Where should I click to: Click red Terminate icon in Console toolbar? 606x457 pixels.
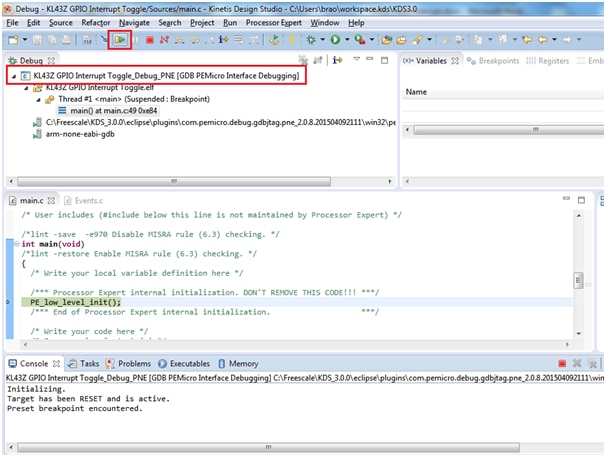pyautogui.click(x=561, y=364)
